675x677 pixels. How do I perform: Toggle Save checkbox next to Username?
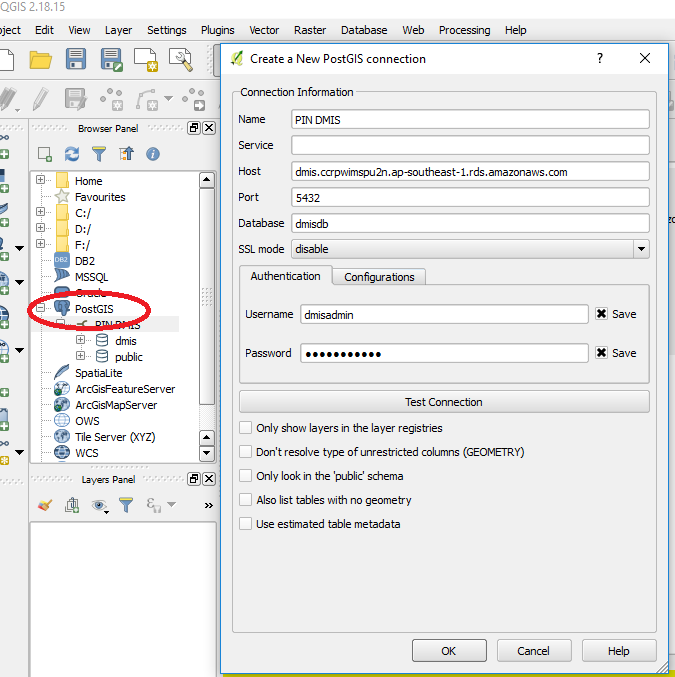pyautogui.click(x=601, y=313)
